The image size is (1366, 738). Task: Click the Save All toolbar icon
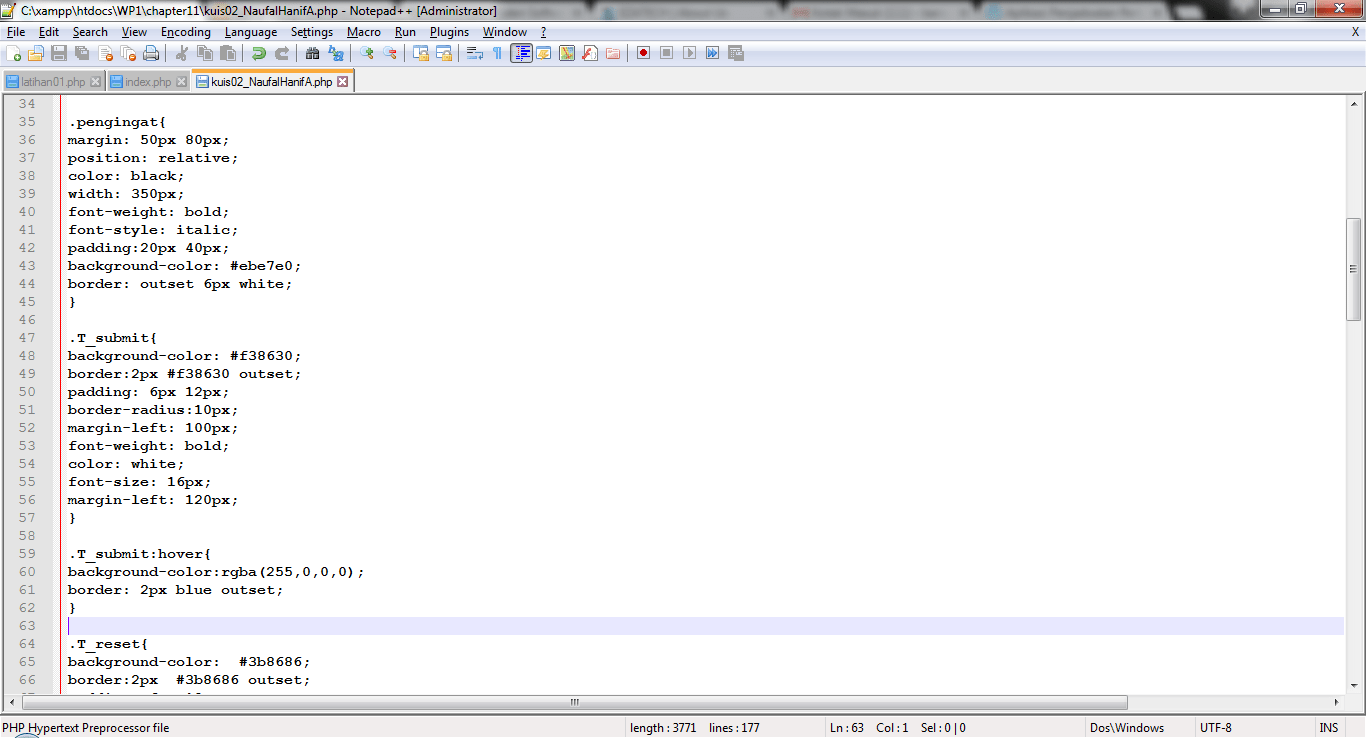pyautogui.click(x=82, y=53)
